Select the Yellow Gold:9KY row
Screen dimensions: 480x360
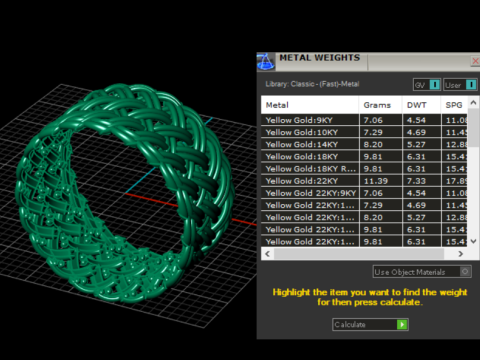coord(364,120)
